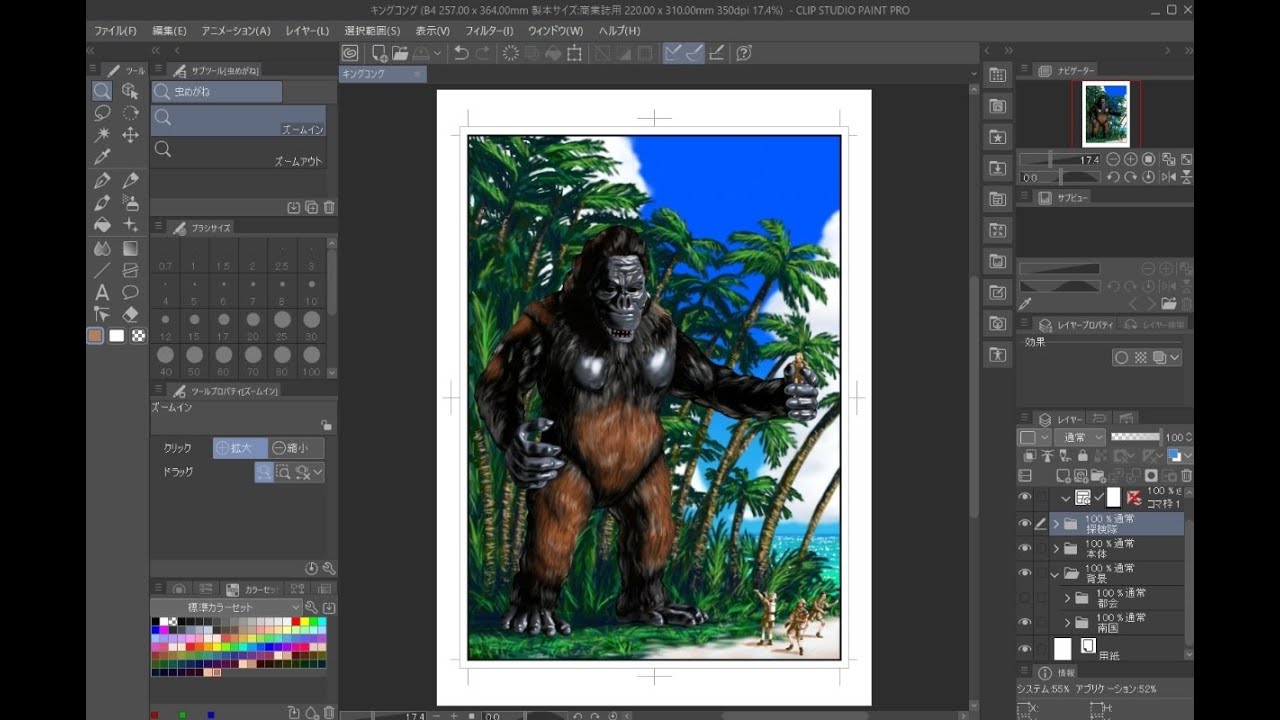Hide the 南国 layer folder
Screen dimensions: 1280x720
click(x=1024, y=622)
